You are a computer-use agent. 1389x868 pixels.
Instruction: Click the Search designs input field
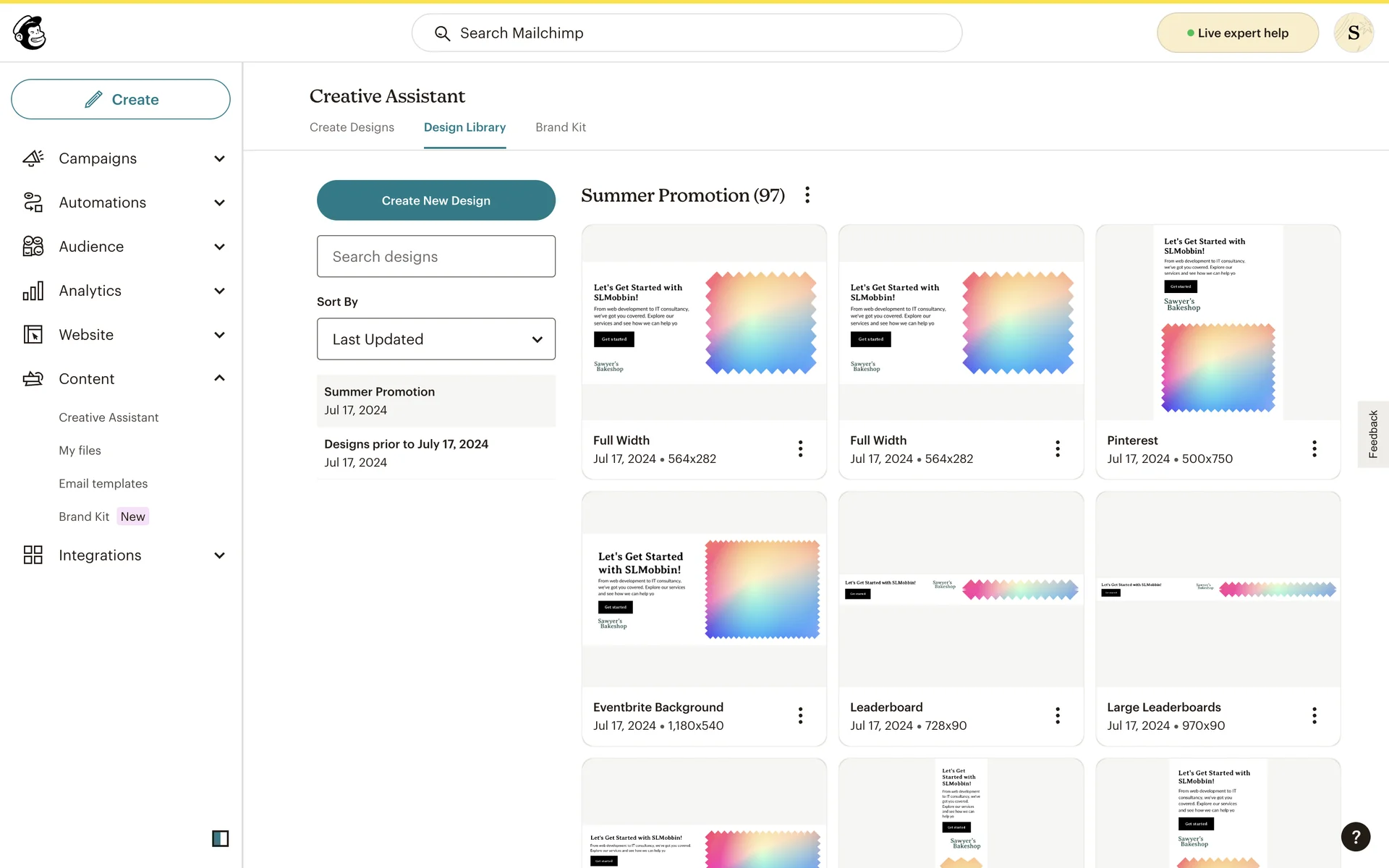436,257
